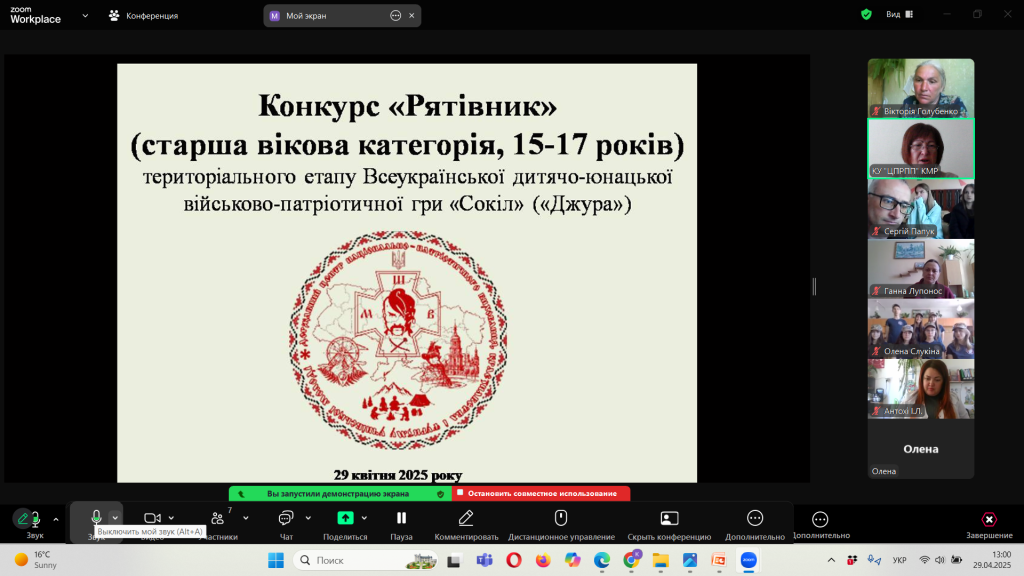Mute microphone with the Звук mic icon

(x=96, y=518)
